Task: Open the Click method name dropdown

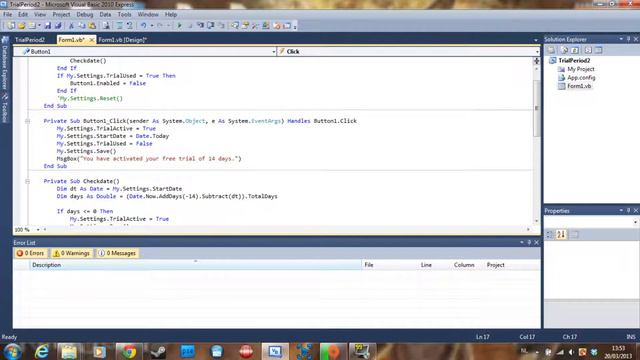Action: [x=537, y=52]
